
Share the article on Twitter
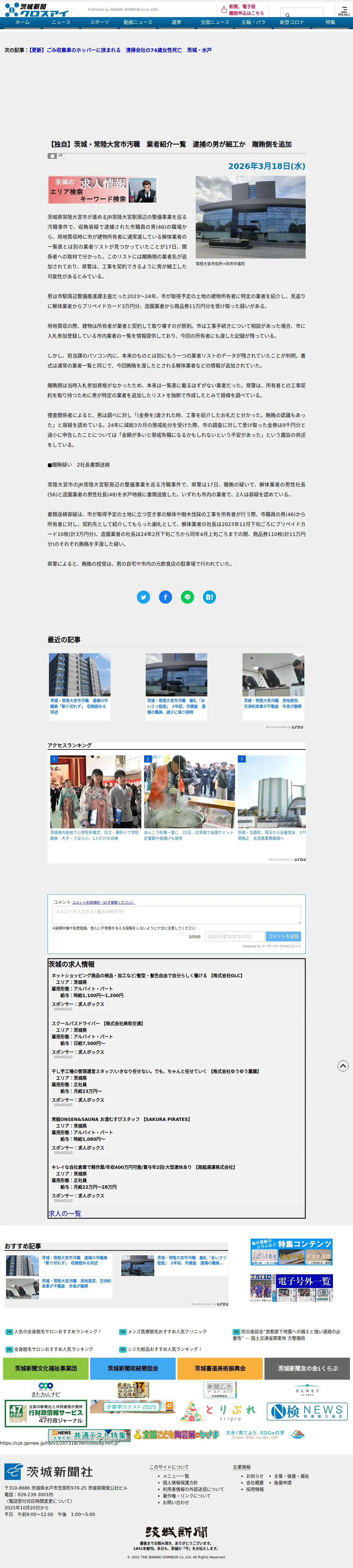(x=144, y=597)
